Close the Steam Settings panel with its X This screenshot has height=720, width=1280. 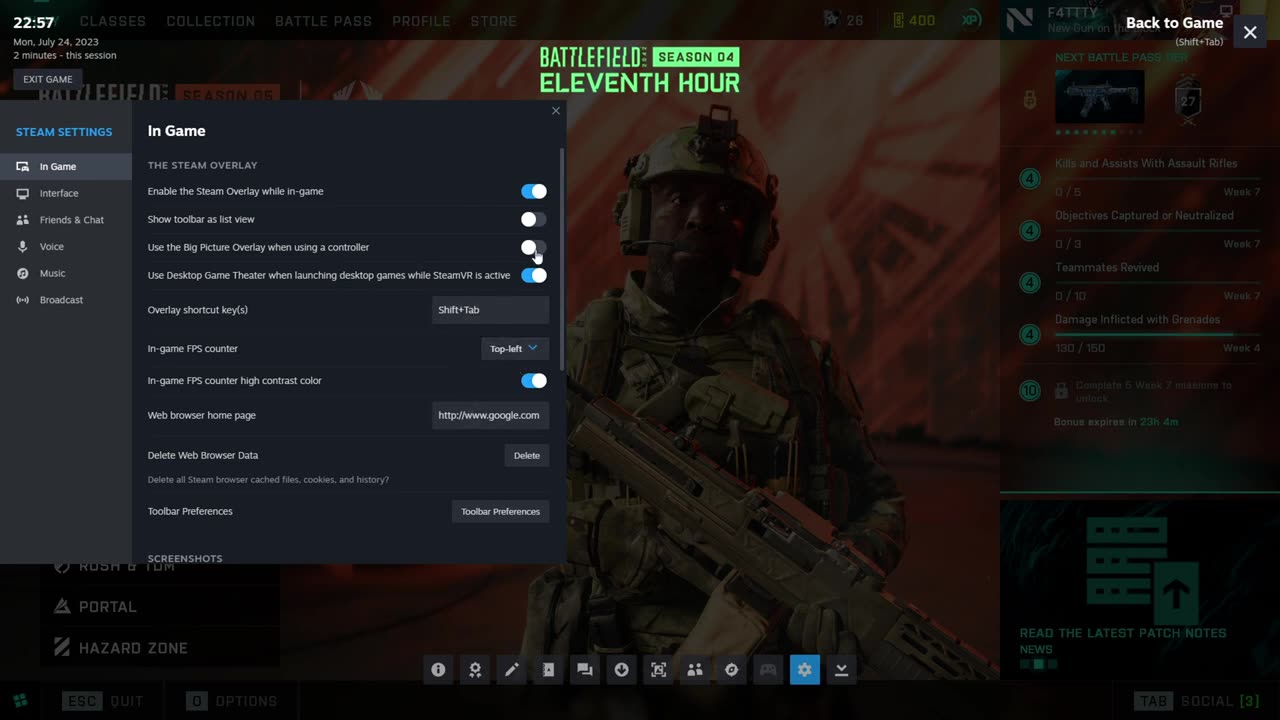point(556,111)
